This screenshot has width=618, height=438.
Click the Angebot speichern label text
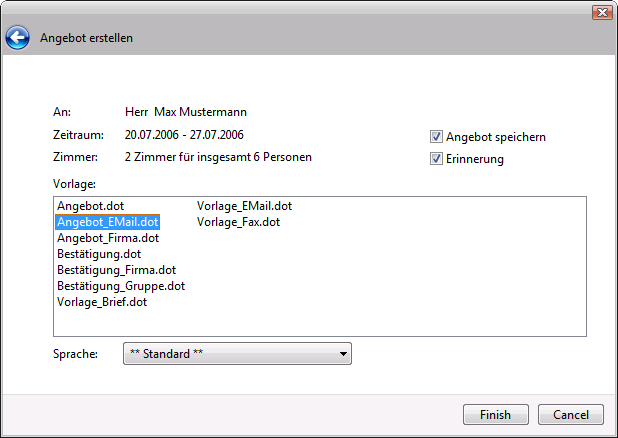(496, 137)
